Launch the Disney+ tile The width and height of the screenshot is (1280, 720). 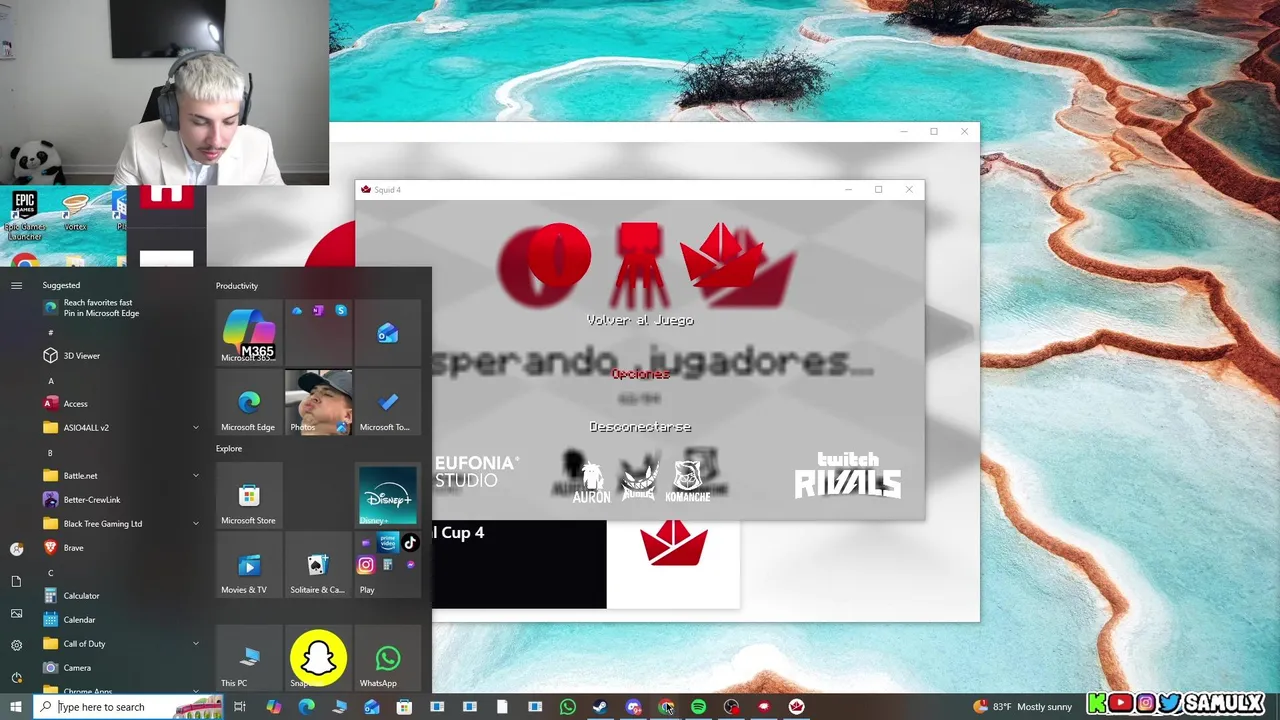pos(387,495)
